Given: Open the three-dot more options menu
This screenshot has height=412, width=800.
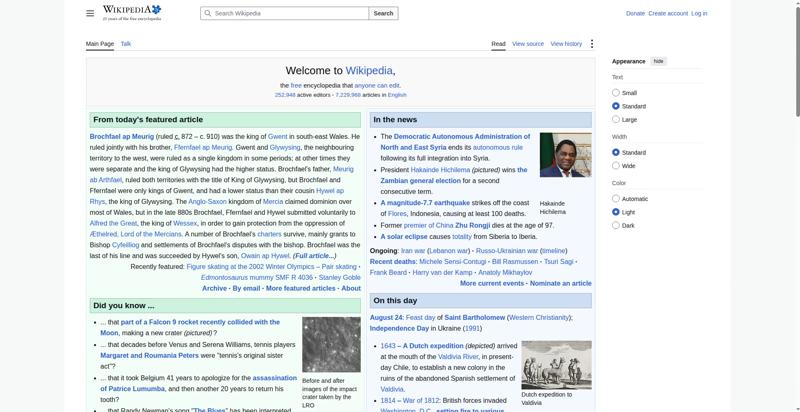Looking at the screenshot, I should (x=592, y=44).
